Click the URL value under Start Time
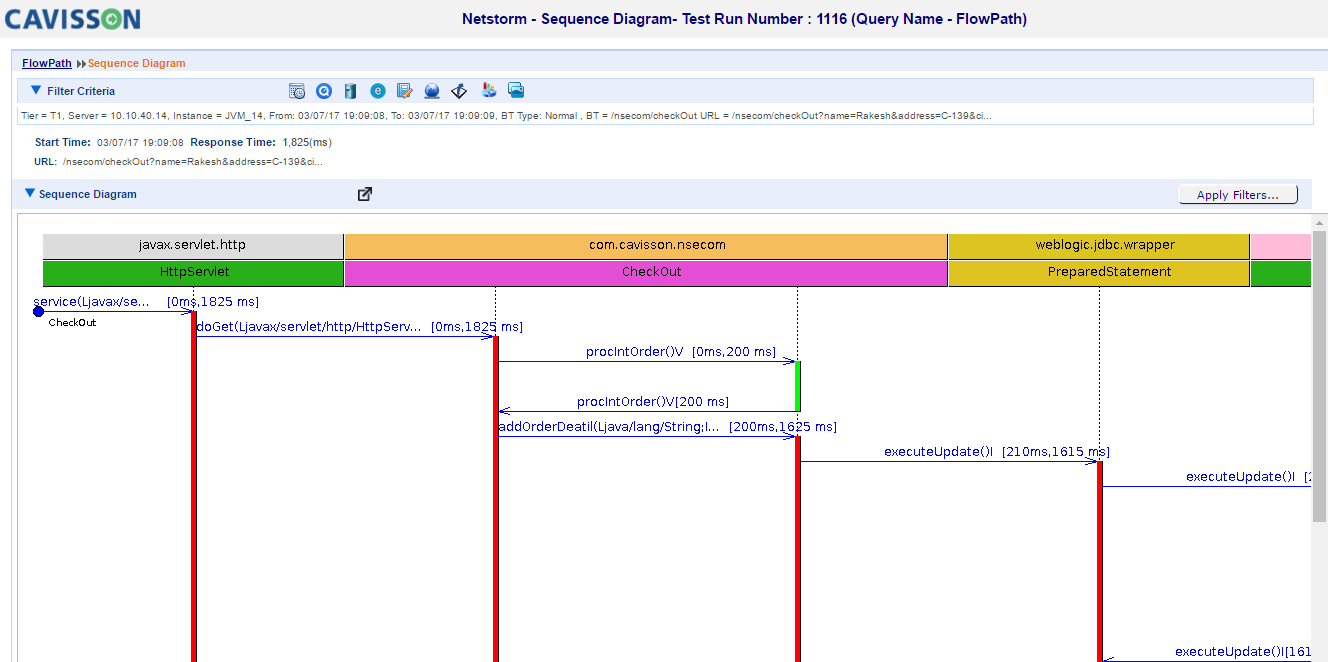The image size is (1328, 662). pyautogui.click(x=192, y=161)
